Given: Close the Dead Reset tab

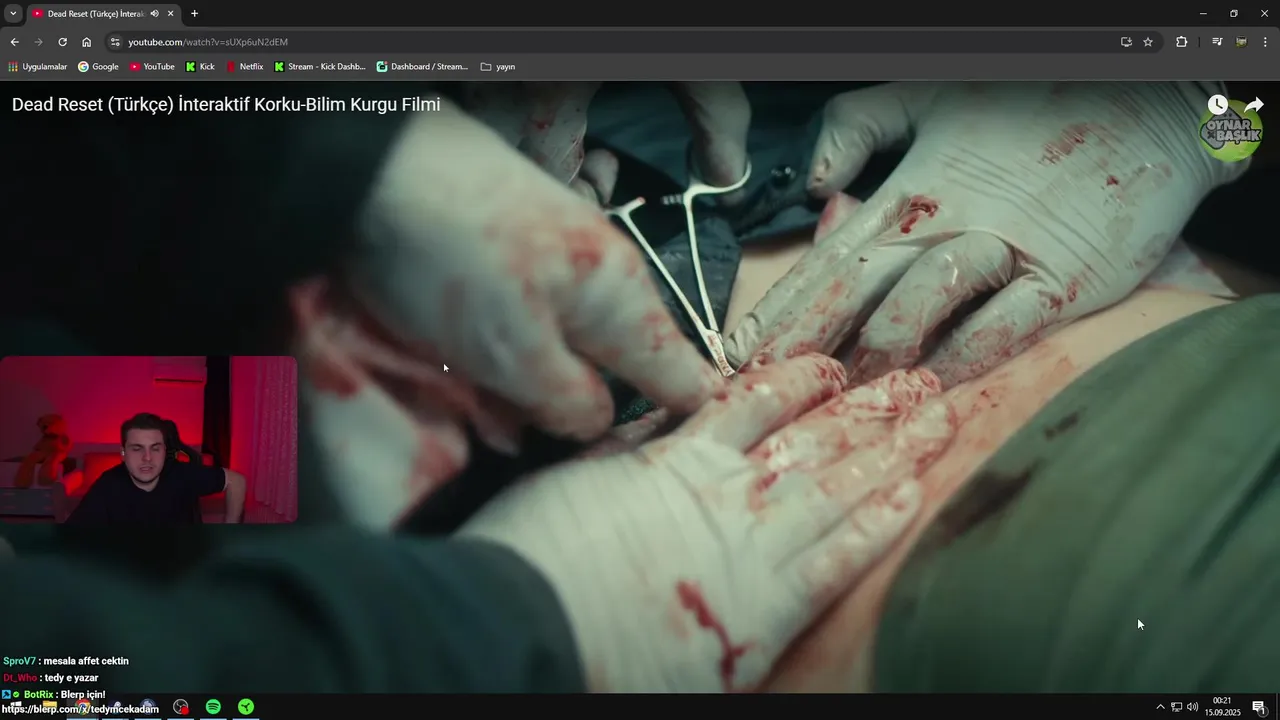Looking at the screenshot, I should coord(171,14).
